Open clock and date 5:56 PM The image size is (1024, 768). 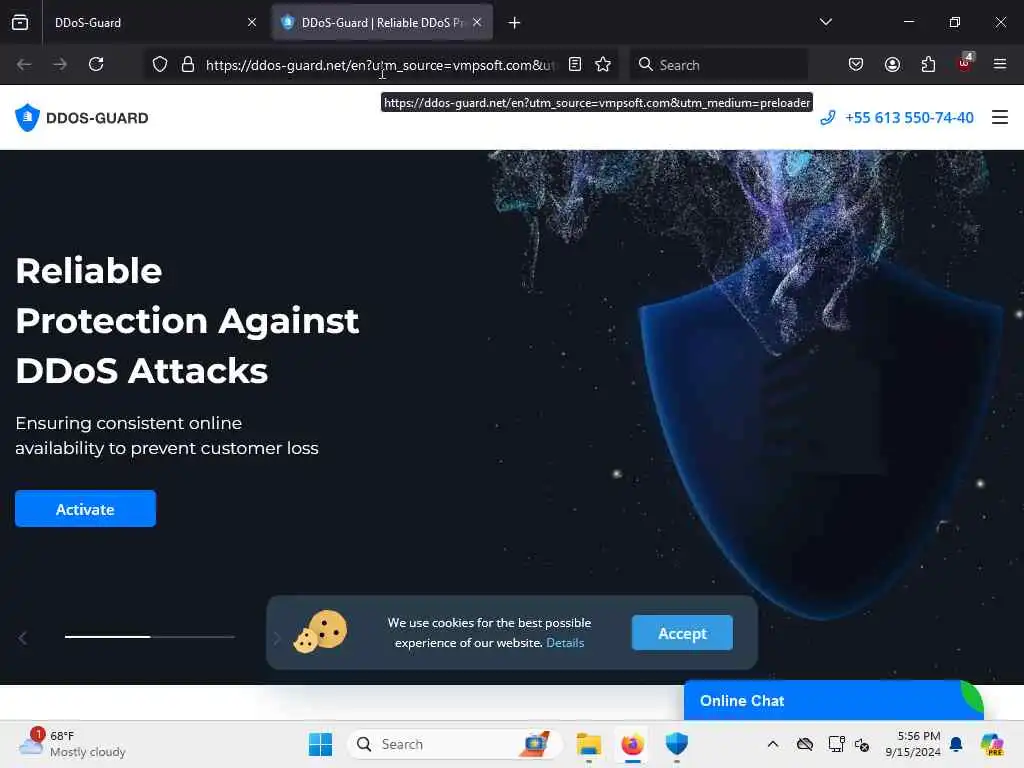(x=913, y=744)
